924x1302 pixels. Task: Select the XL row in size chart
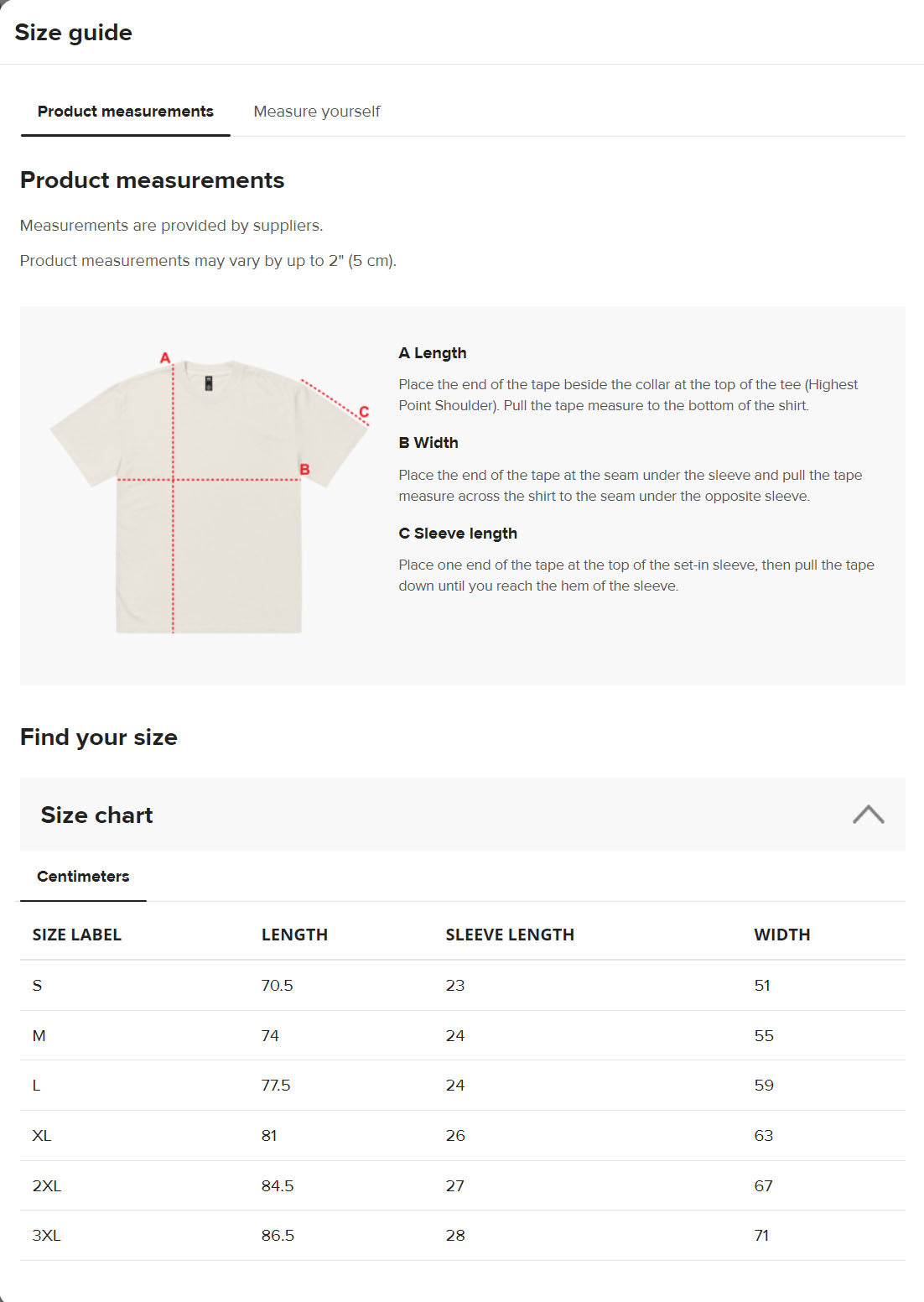(42, 1135)
